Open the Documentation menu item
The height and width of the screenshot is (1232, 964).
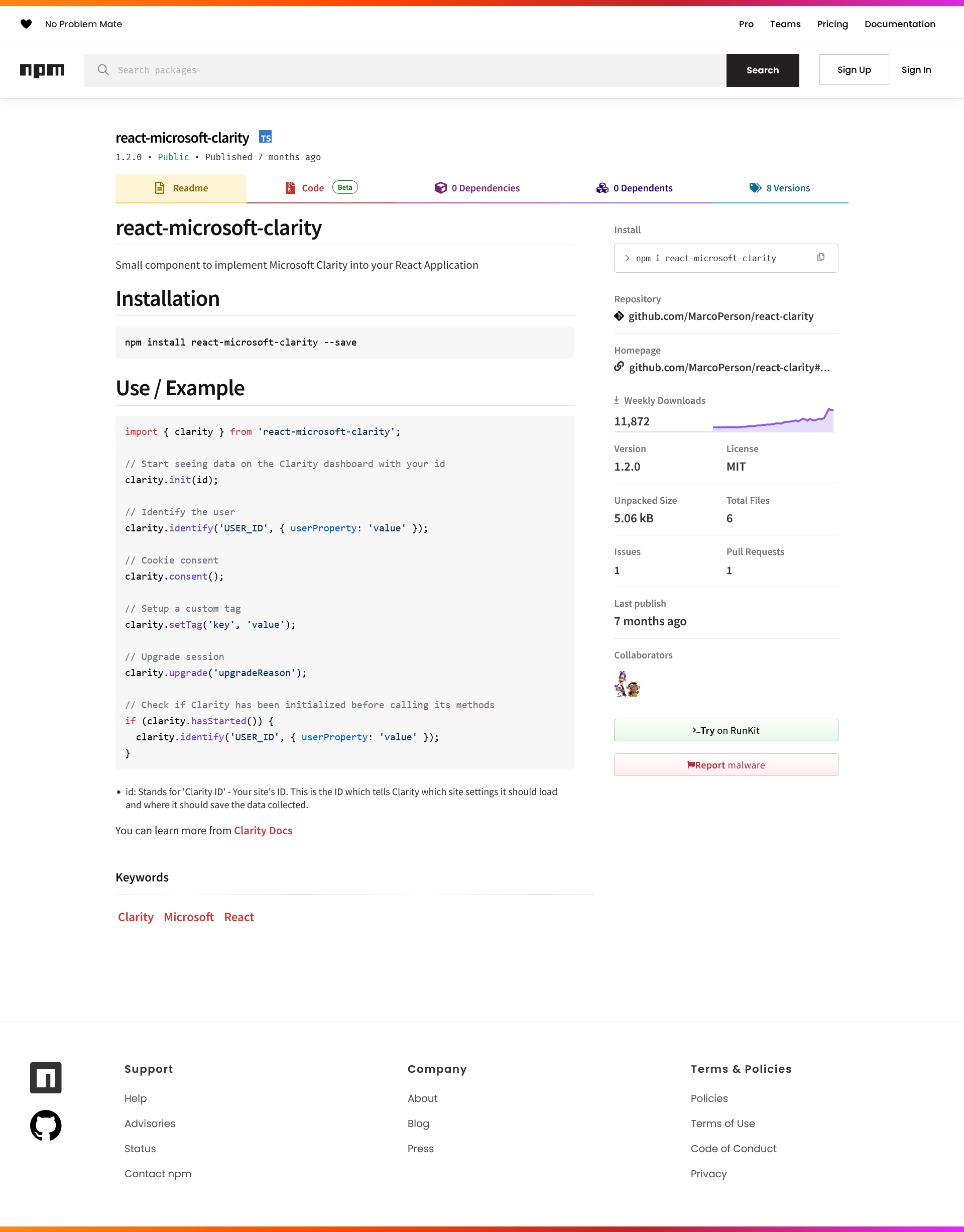coord(900,24)
